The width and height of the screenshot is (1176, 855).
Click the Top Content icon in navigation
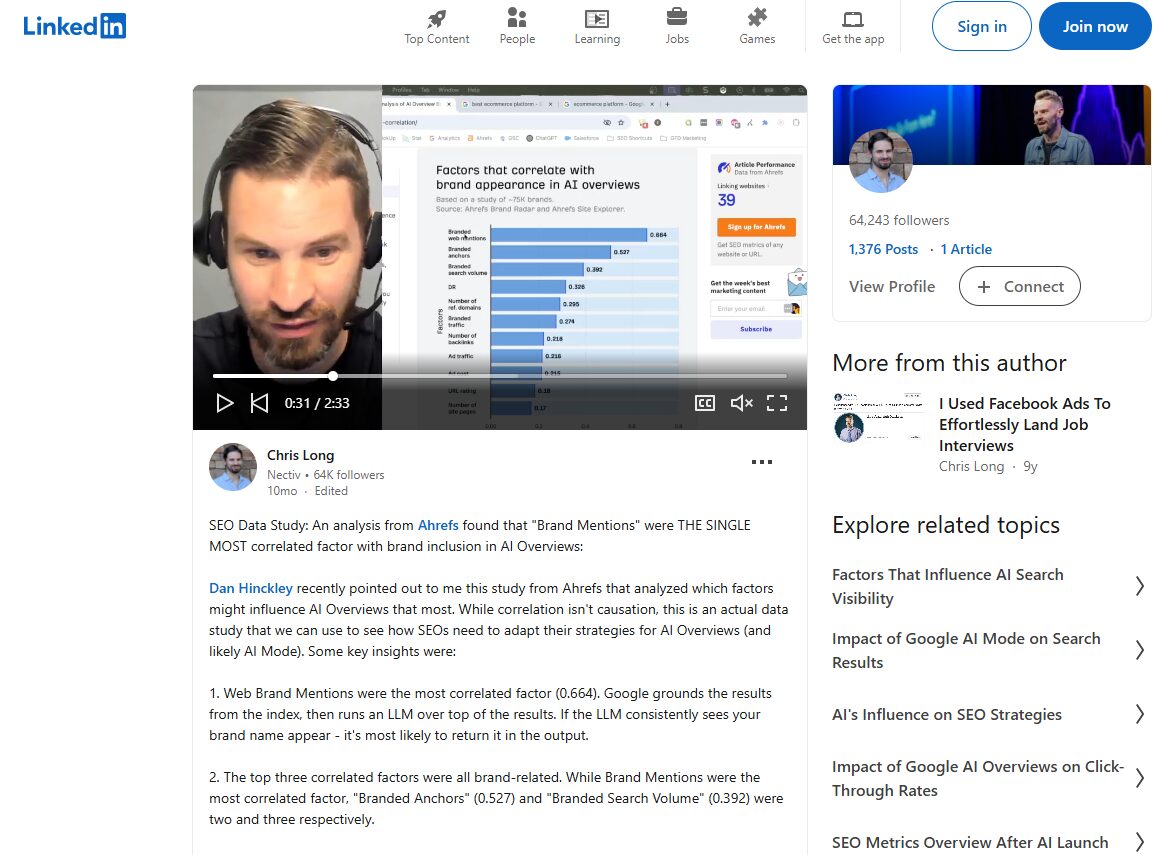pos(435,20)
